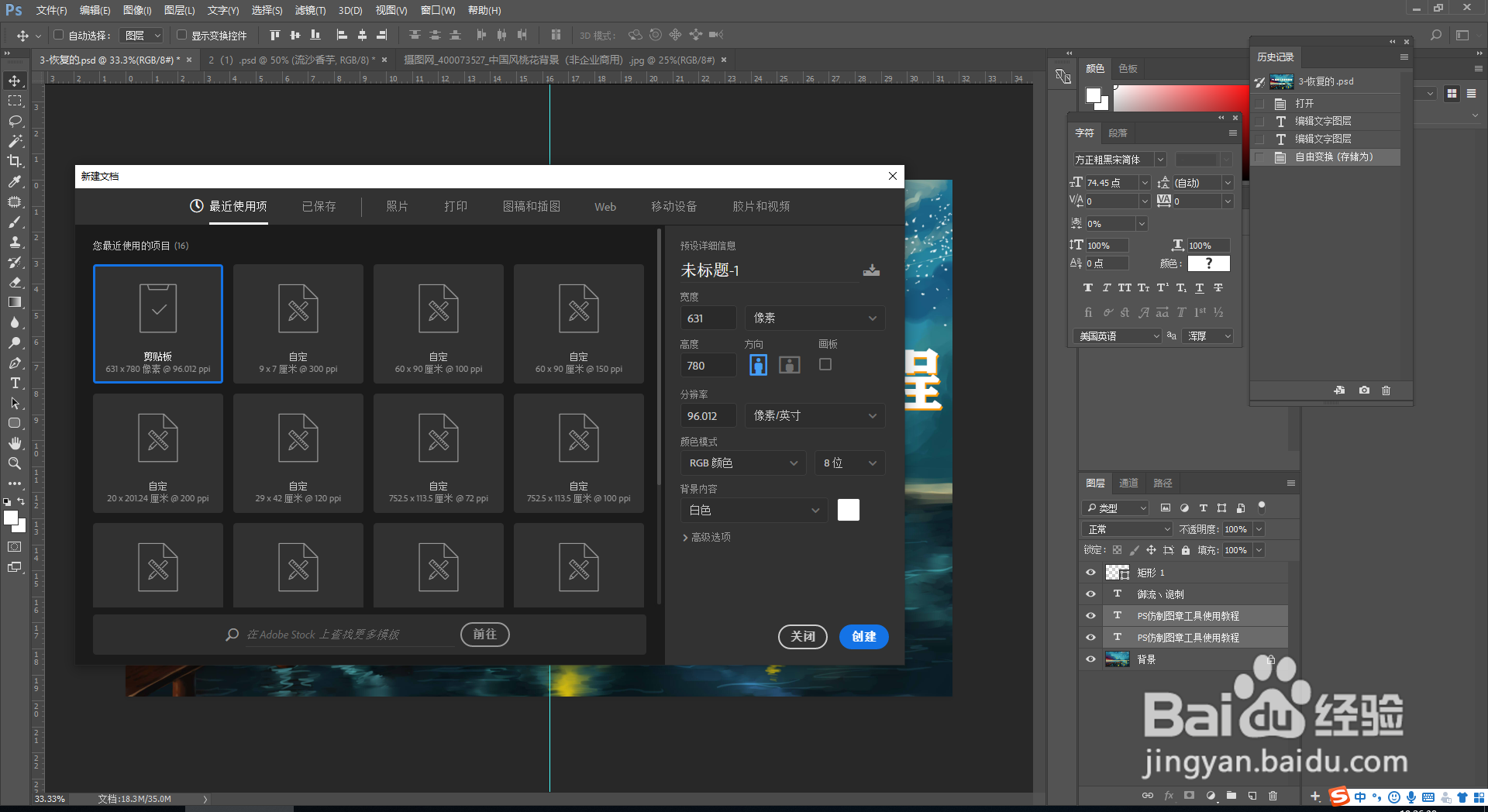
Task: Switch to the Web presets tab
Action: tap(605, 207)
